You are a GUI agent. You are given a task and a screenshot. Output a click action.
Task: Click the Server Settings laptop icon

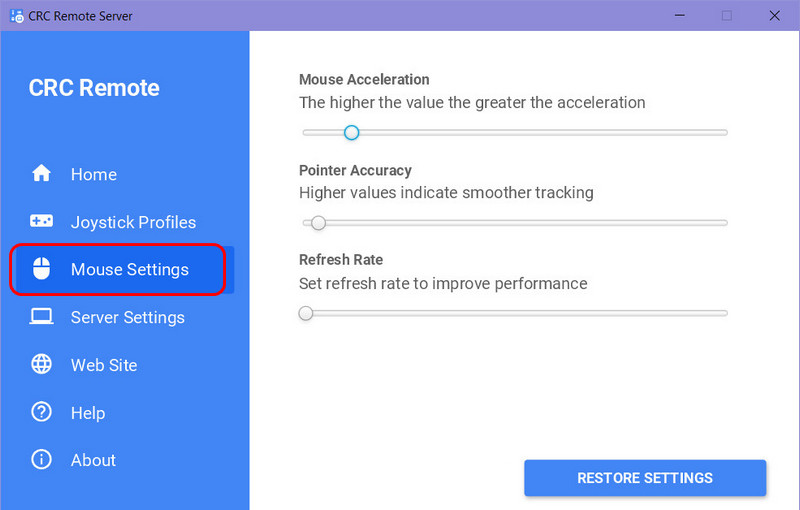(41, 317)
